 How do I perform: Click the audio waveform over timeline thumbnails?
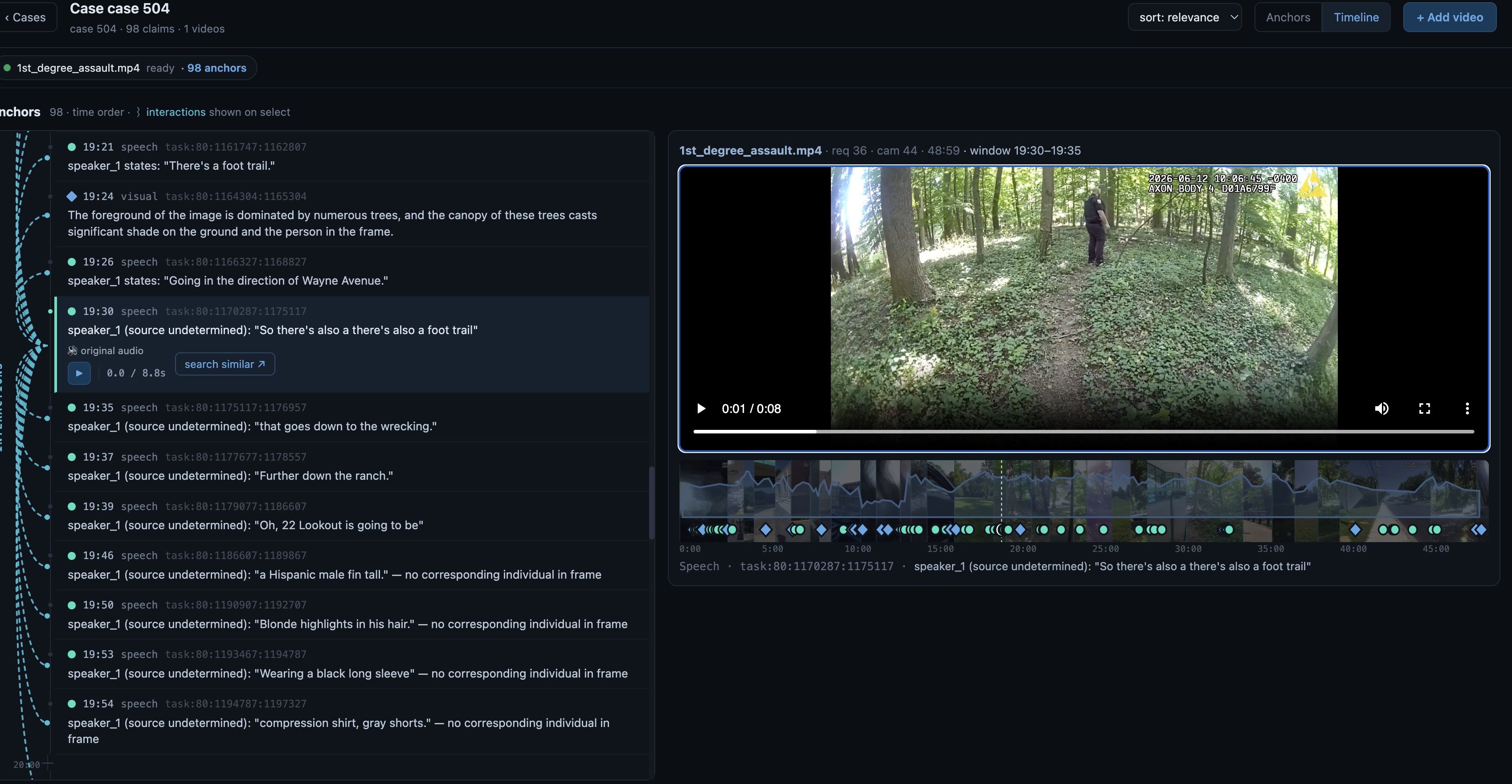[x=1083, y=488]
